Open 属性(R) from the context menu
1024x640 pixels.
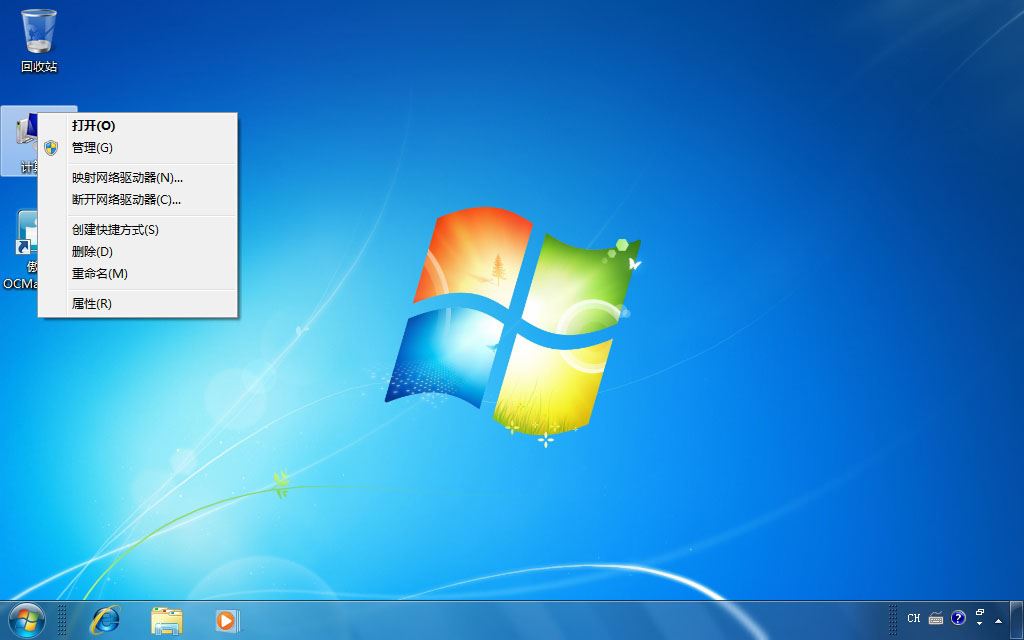138,304
